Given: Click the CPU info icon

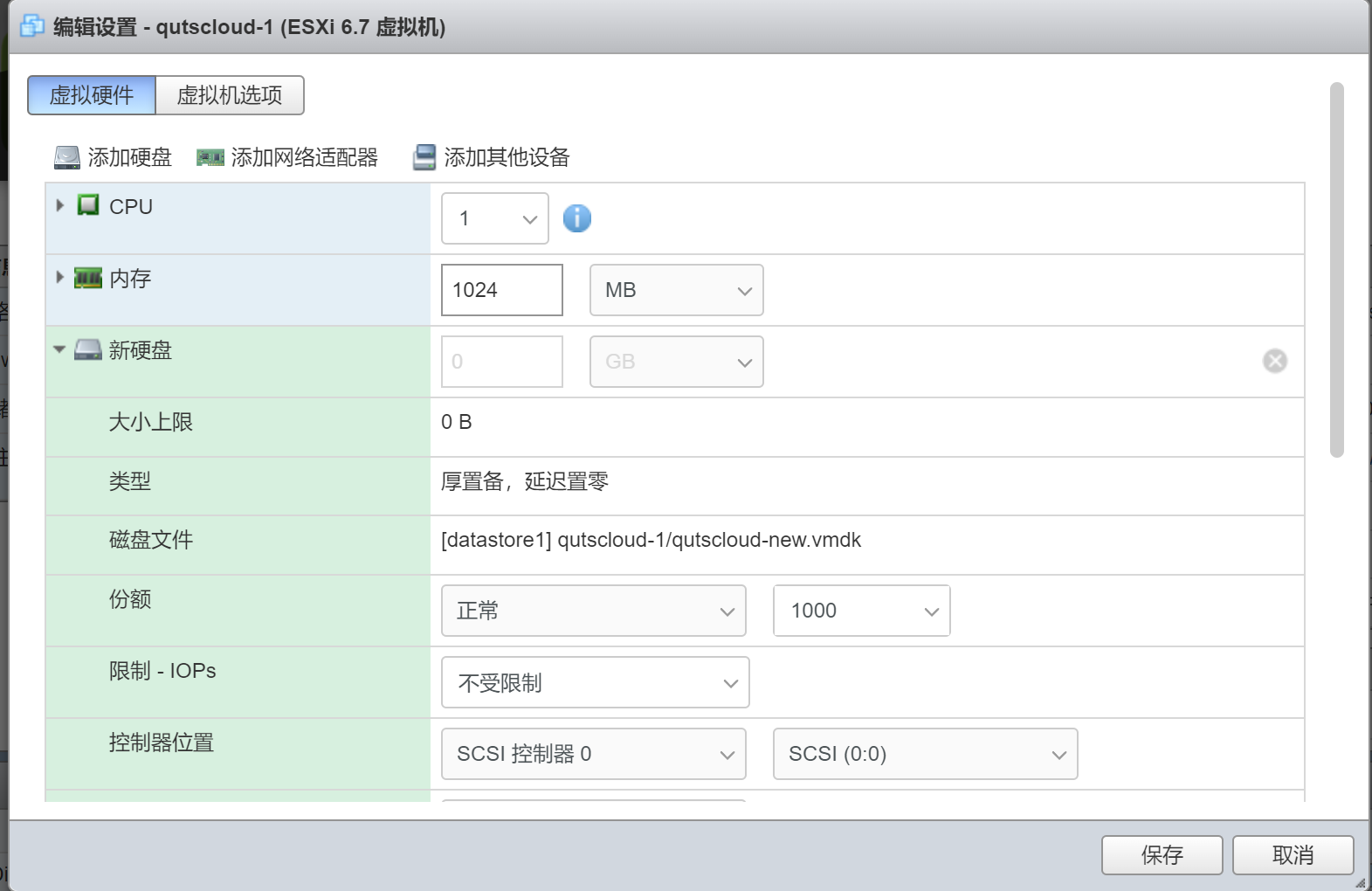Looking at the screenshot, I should [x=577, y=218].
